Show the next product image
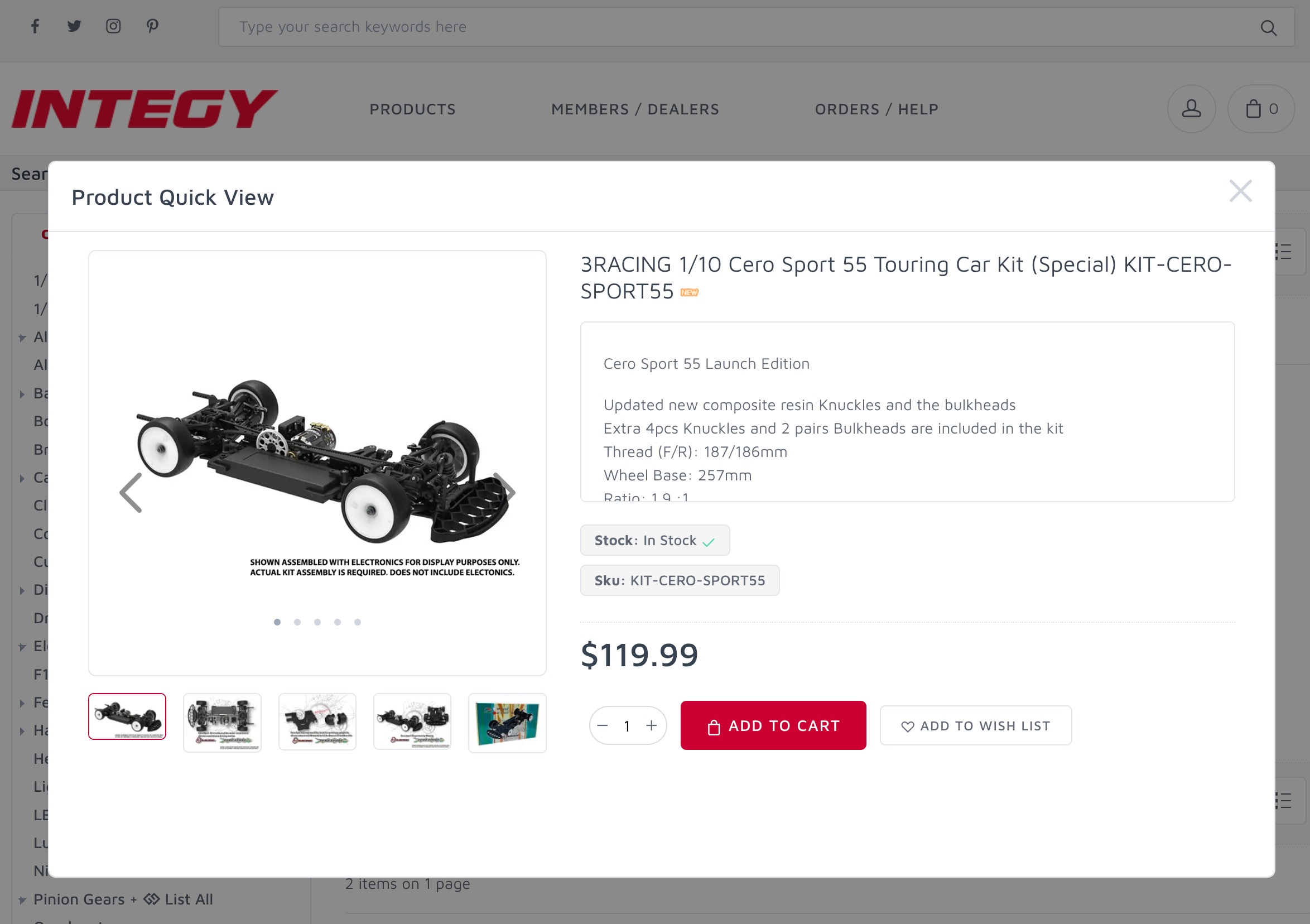The width and height of the screenshot is (1310, 924). point(505,492)
